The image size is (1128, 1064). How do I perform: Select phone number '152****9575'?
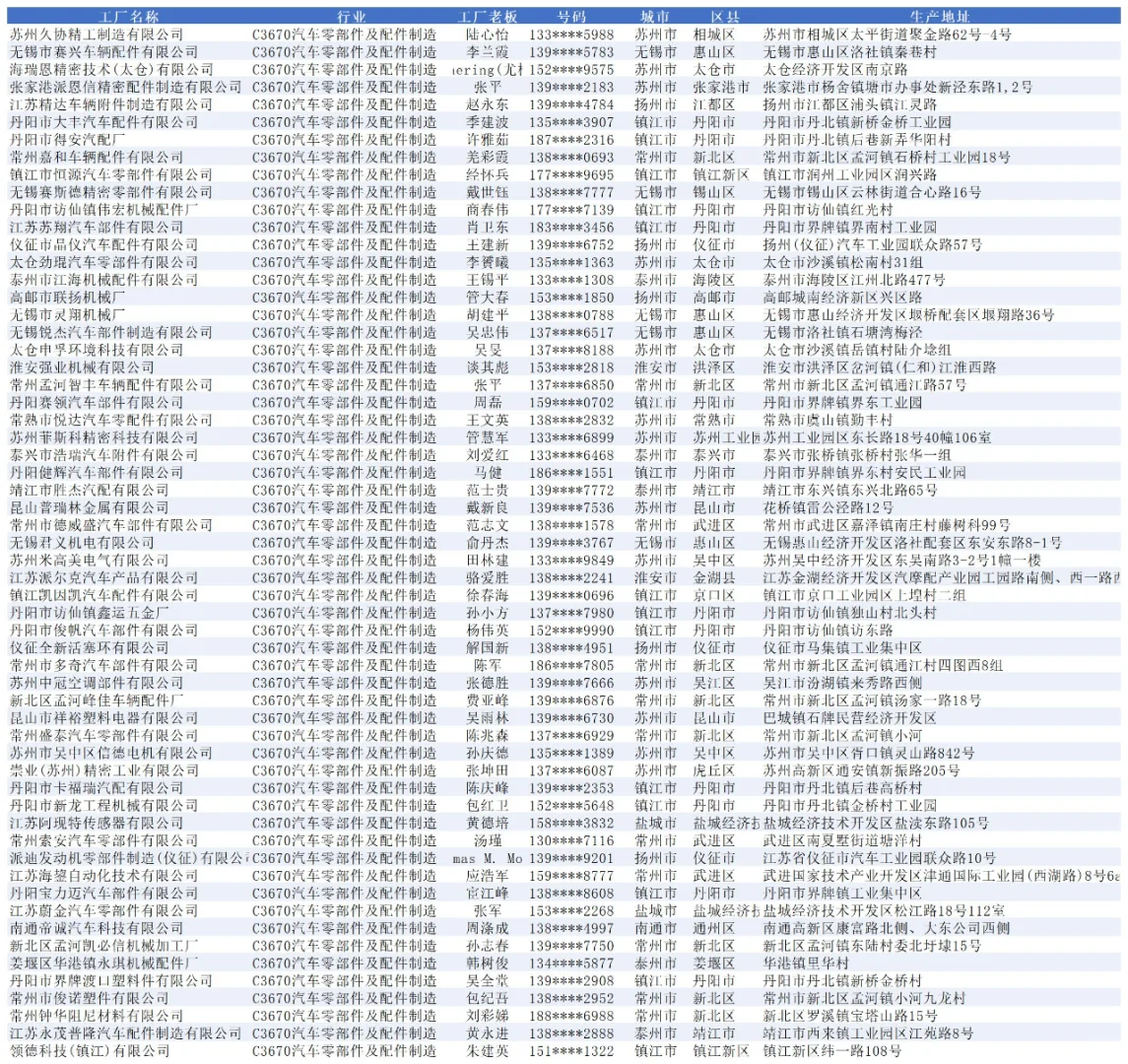coord(572,70)
